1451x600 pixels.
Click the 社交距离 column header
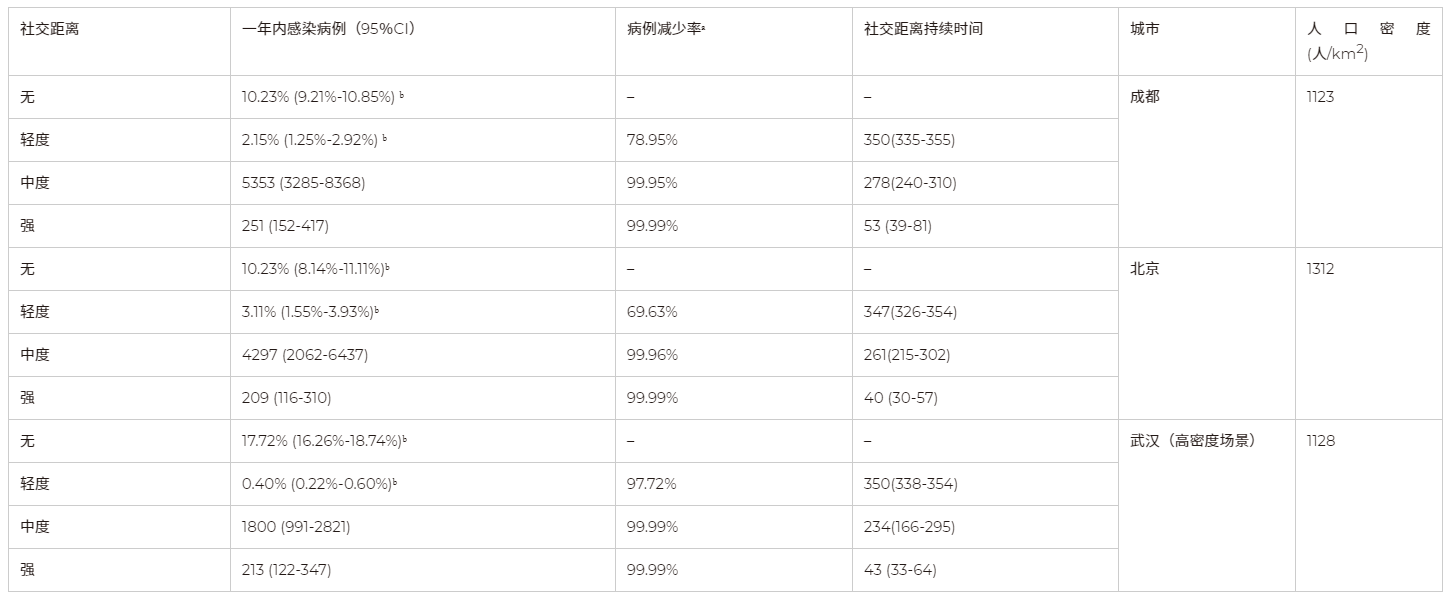click(x=50, y=29)
